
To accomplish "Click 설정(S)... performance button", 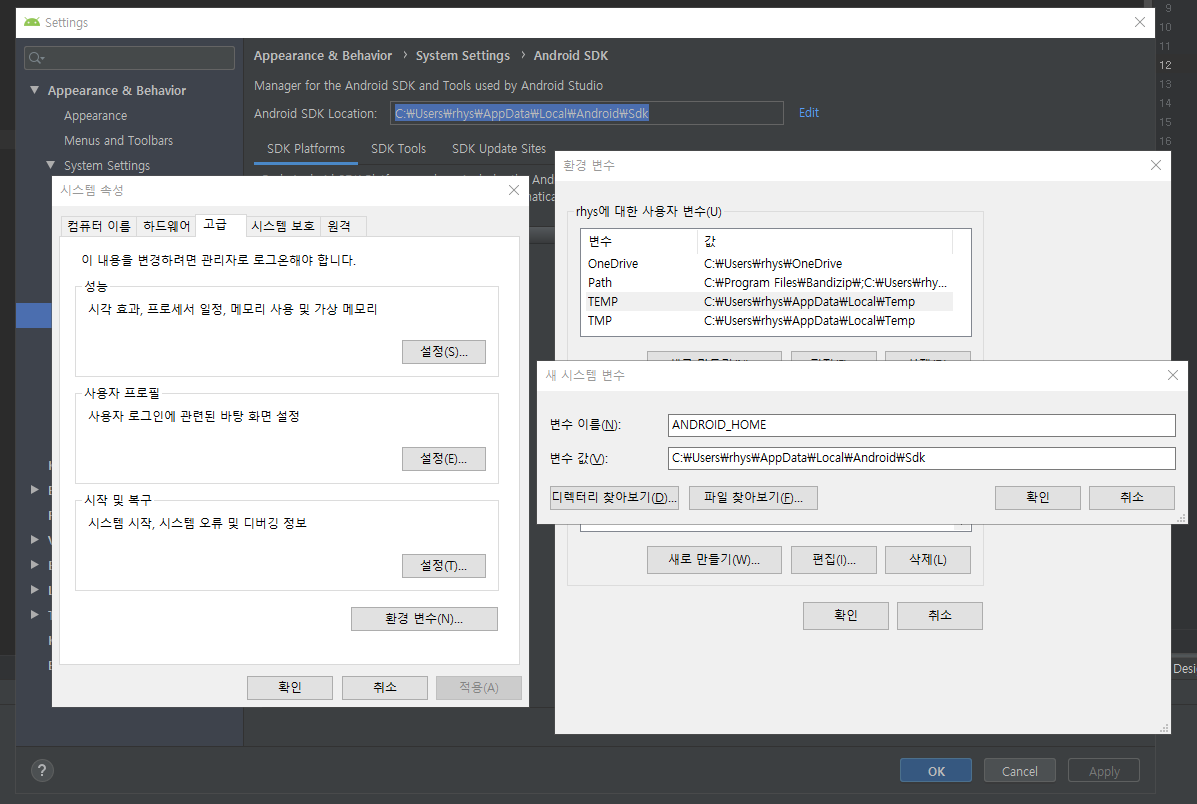I will [444, 352].
